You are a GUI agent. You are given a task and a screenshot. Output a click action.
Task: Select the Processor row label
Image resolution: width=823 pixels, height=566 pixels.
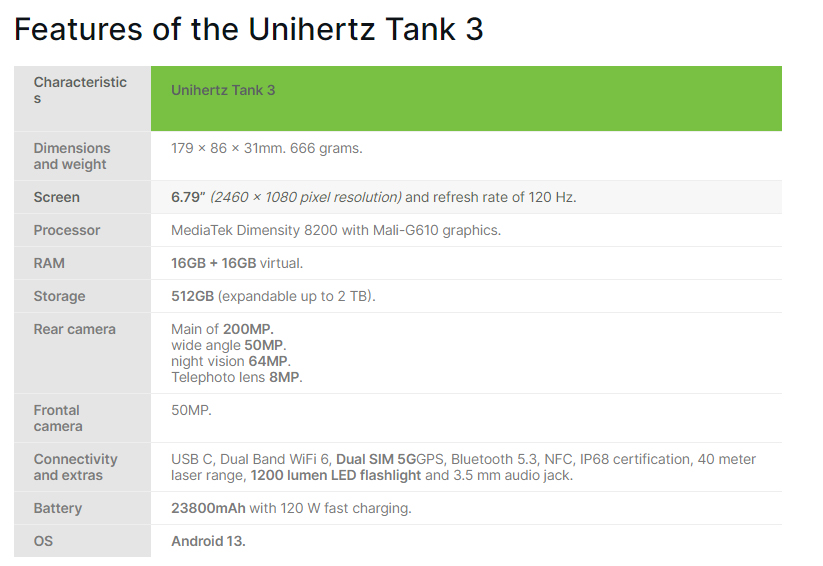[x=67, y=230]
